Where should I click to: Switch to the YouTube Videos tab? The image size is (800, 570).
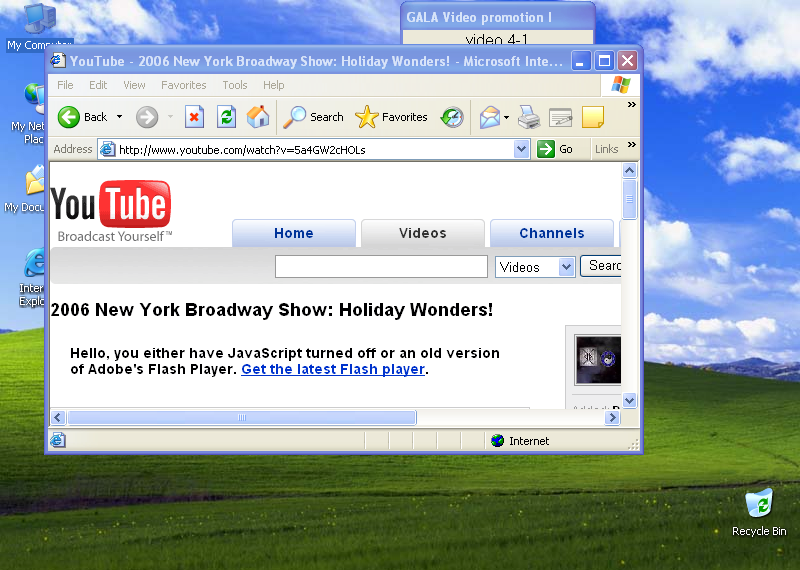[x=422, y=233]
